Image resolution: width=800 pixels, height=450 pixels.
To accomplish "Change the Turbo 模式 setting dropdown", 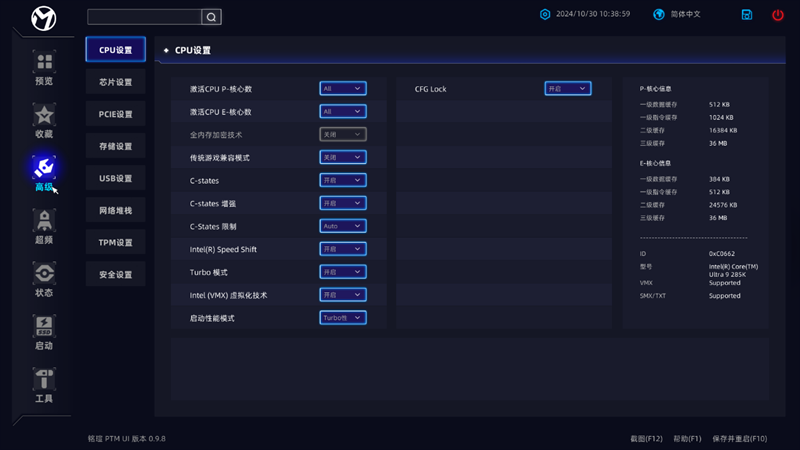I will tap(343, 272).
